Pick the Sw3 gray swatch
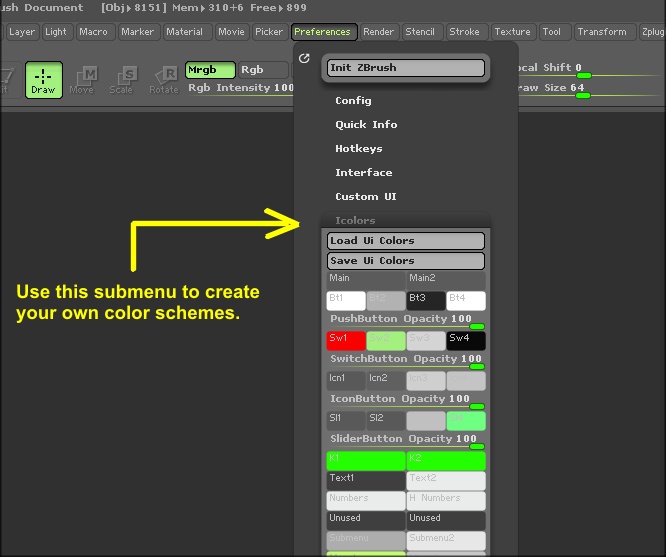 (x=426, y=341)
